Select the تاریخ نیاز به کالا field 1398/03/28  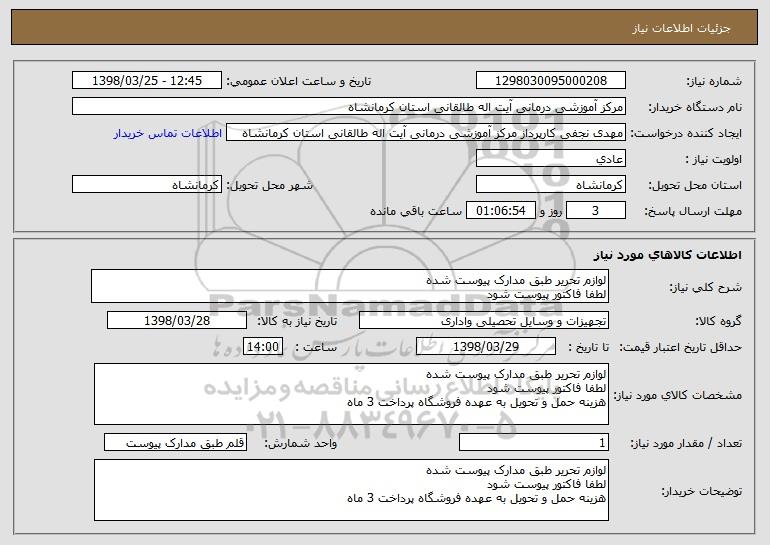click(177, 320)
